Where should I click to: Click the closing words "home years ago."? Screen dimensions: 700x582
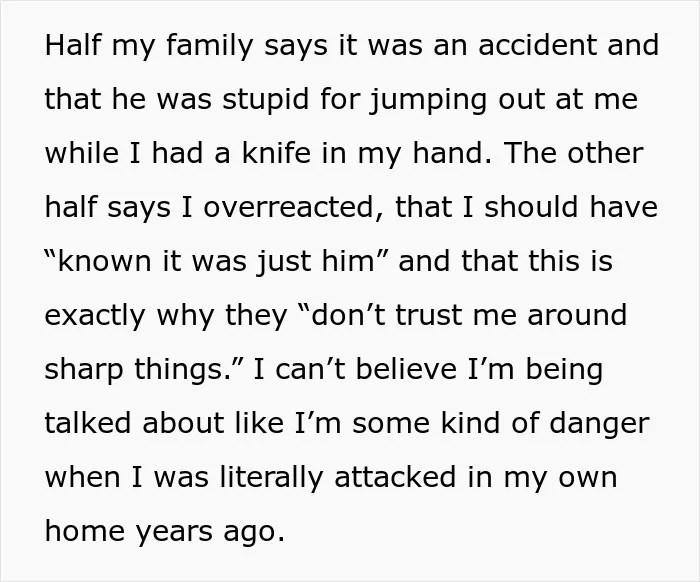(165, 531)
